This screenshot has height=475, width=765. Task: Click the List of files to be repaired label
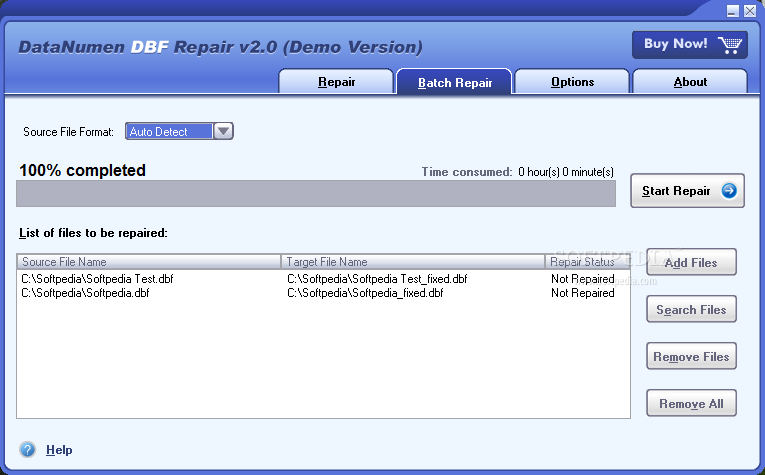click(93, 233)
